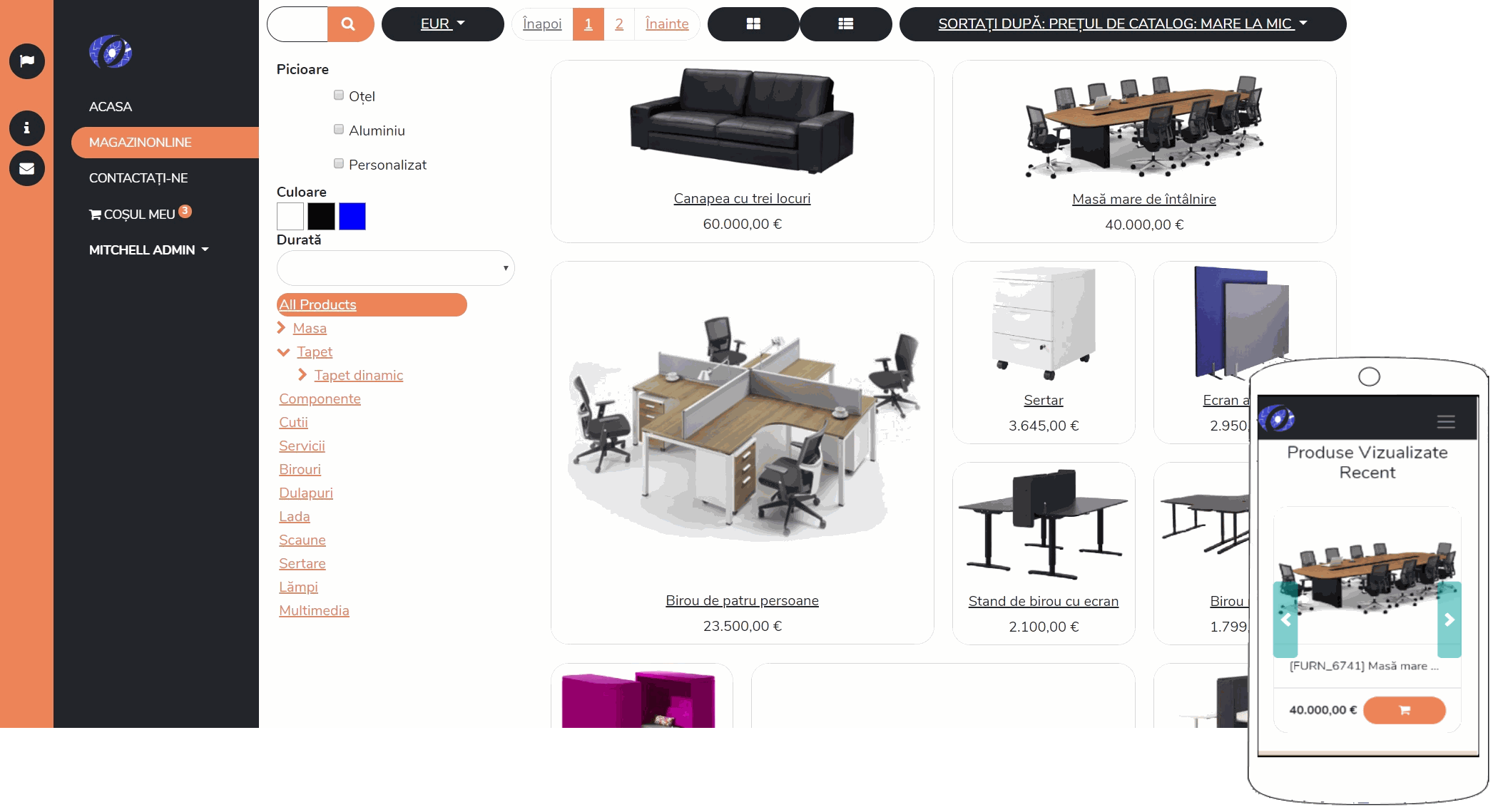The height and width of the screenshot is (812, 1498).
Task: Click the list view layout icon
Action: tap(843, 23)
